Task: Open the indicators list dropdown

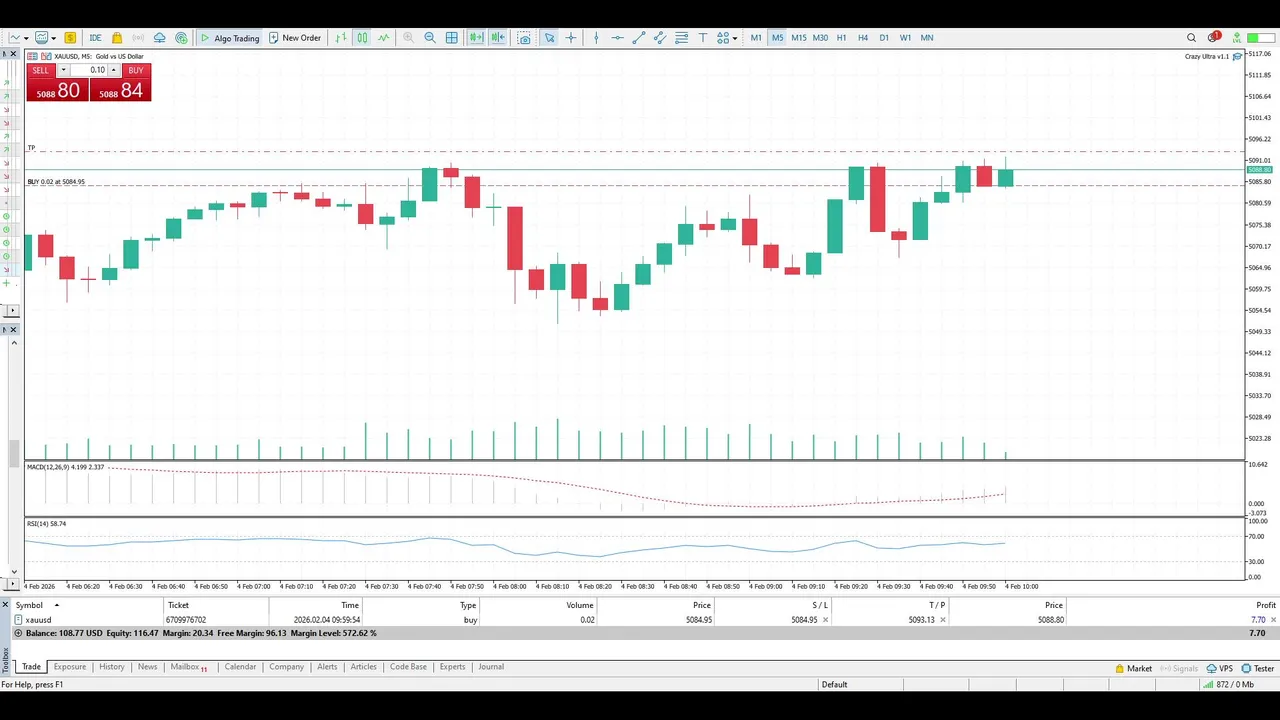Action: tap(54, 38)
